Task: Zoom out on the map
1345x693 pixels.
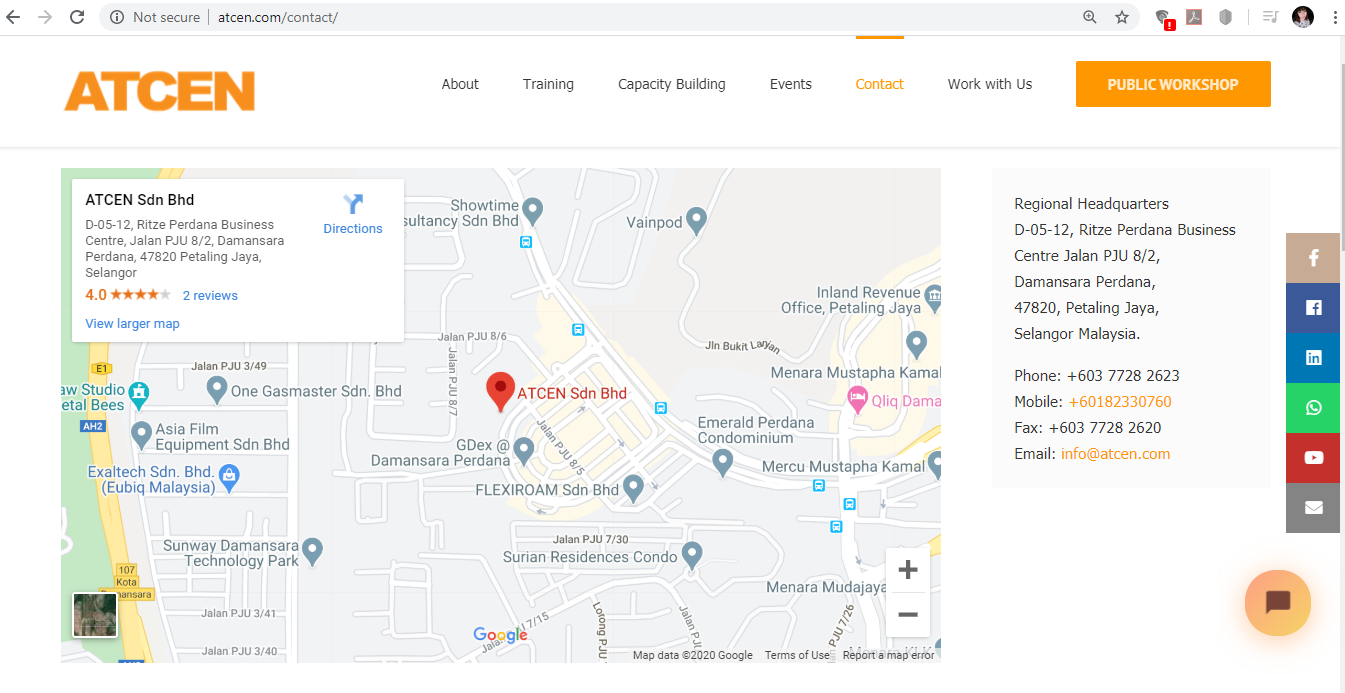Action: coord(908,614)
